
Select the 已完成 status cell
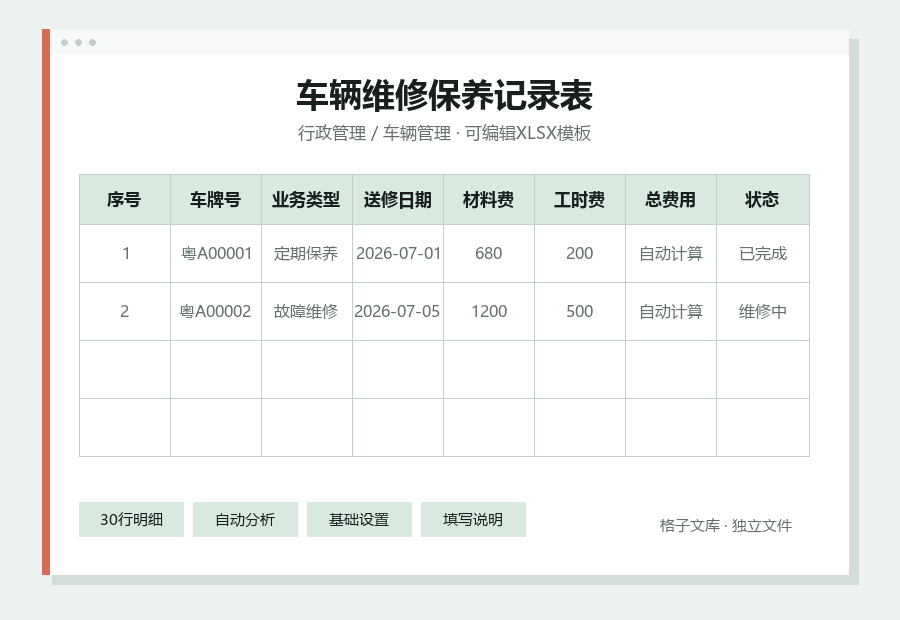762,253
